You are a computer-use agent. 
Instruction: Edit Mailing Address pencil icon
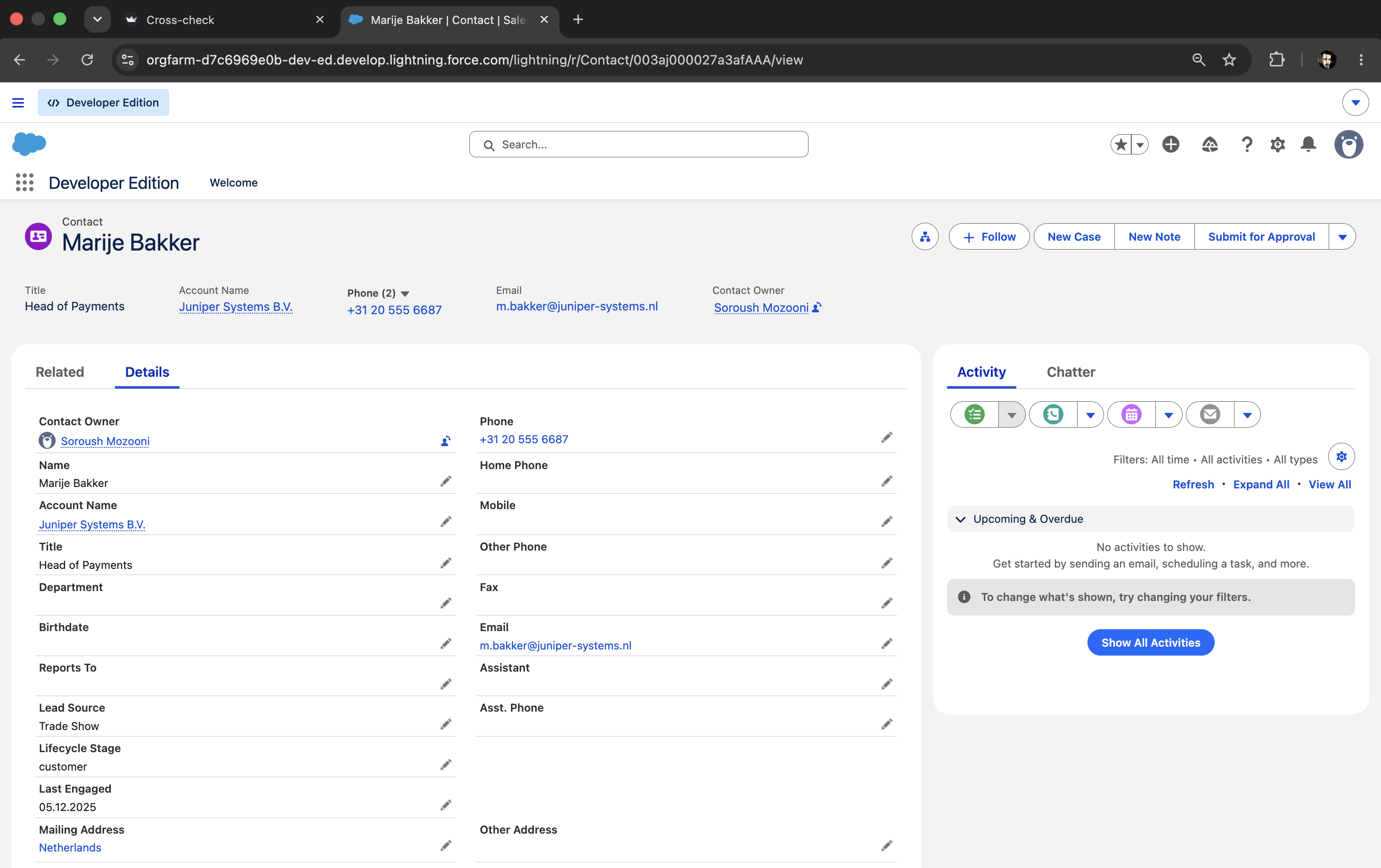(446, 846)
